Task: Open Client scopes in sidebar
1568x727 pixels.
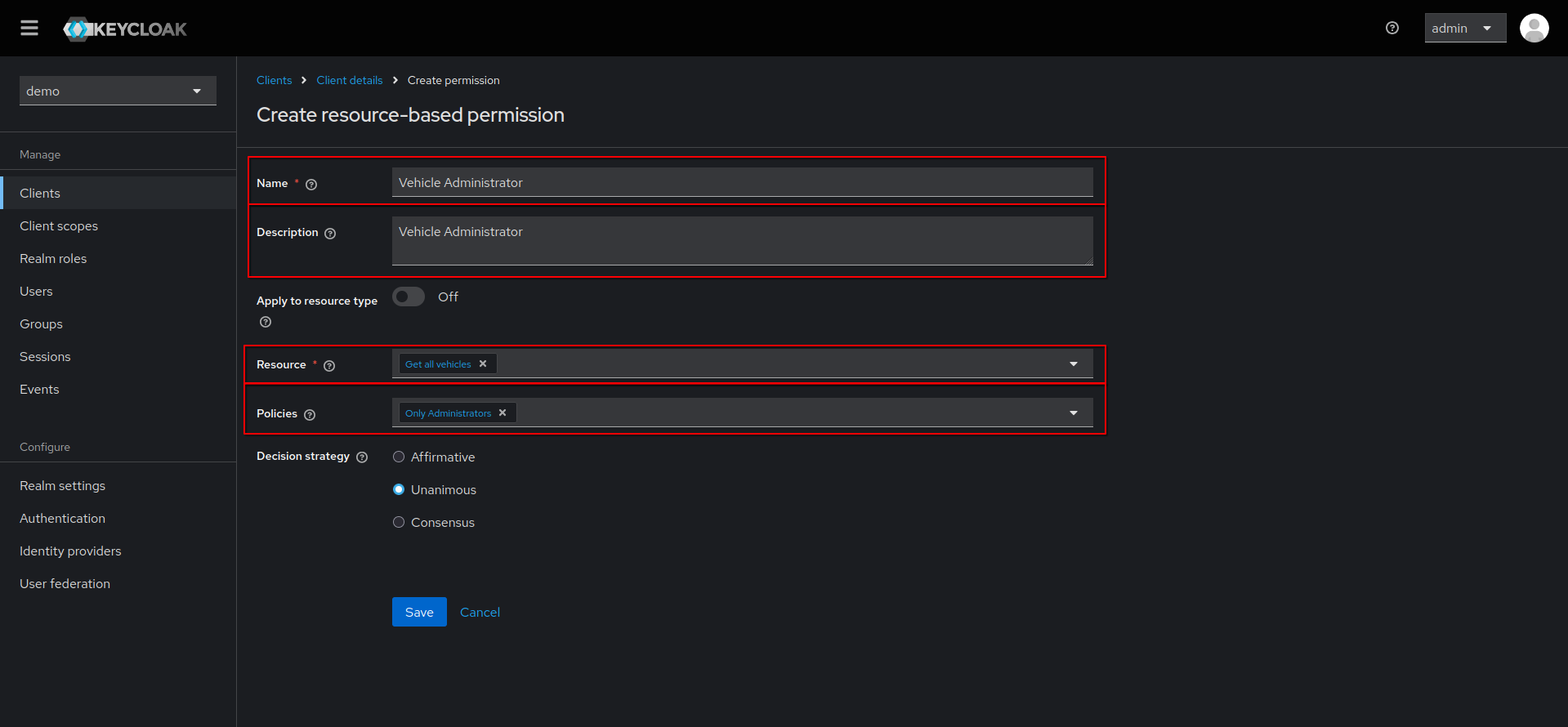Action: coord(118,225)
